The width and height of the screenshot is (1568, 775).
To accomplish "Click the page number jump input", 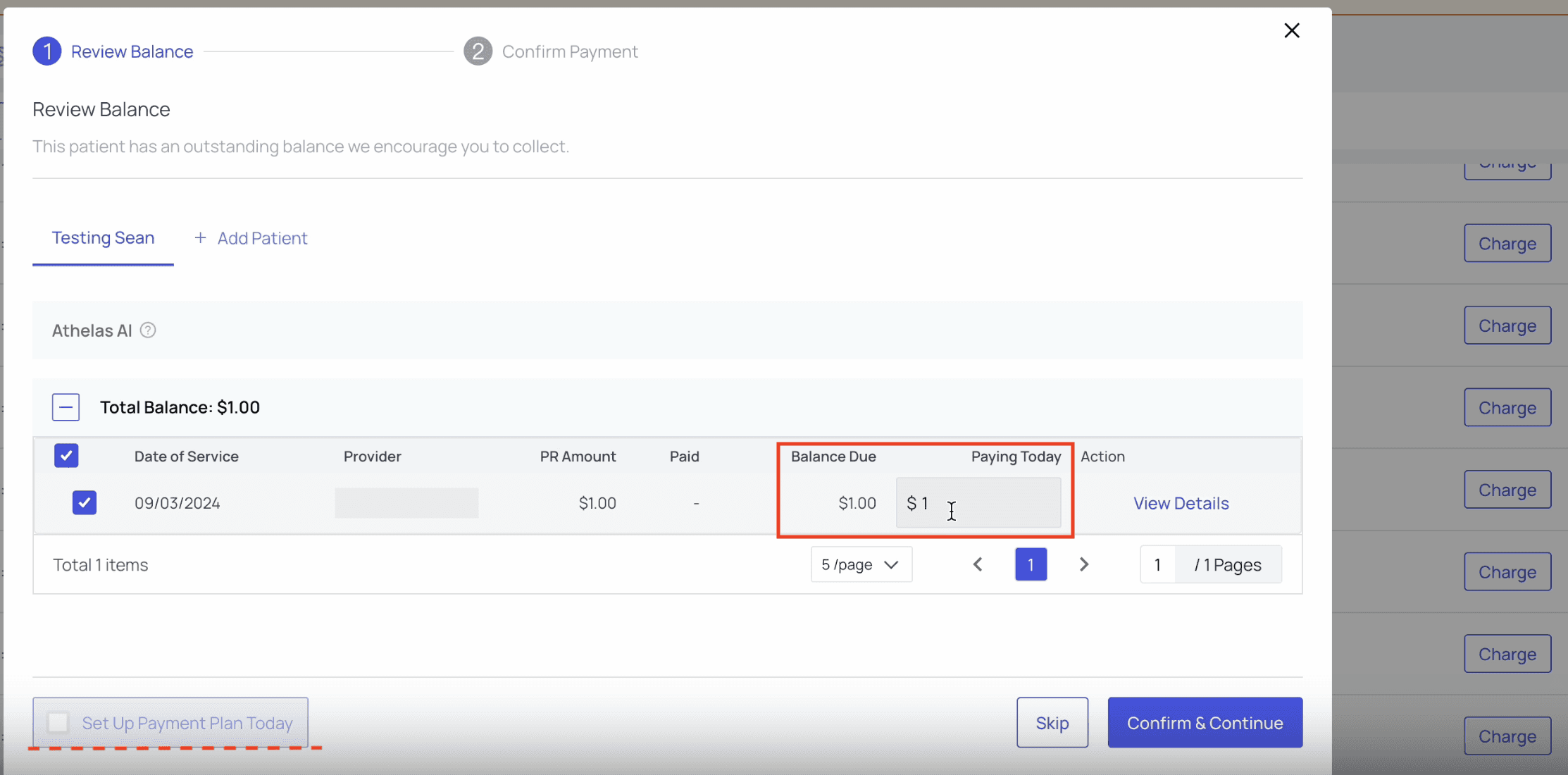I will click(x=1157, y=564).
